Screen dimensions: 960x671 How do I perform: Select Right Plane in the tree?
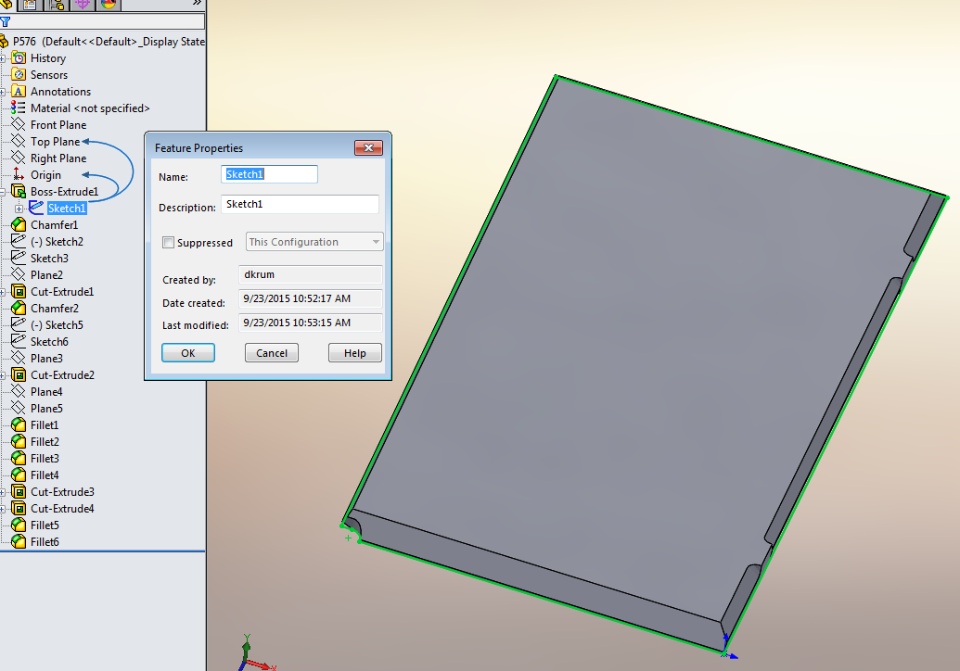(x=58, y=158)
